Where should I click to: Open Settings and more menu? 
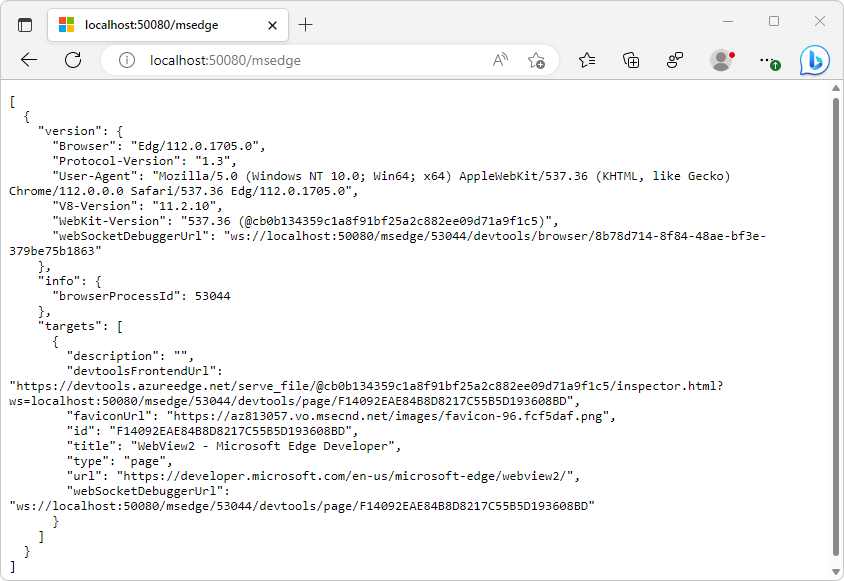coord(766,60)
